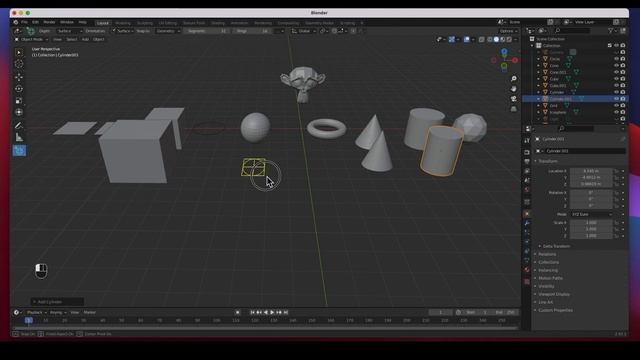Switch perspective/orthographic with the grid icon

[514, 109]
